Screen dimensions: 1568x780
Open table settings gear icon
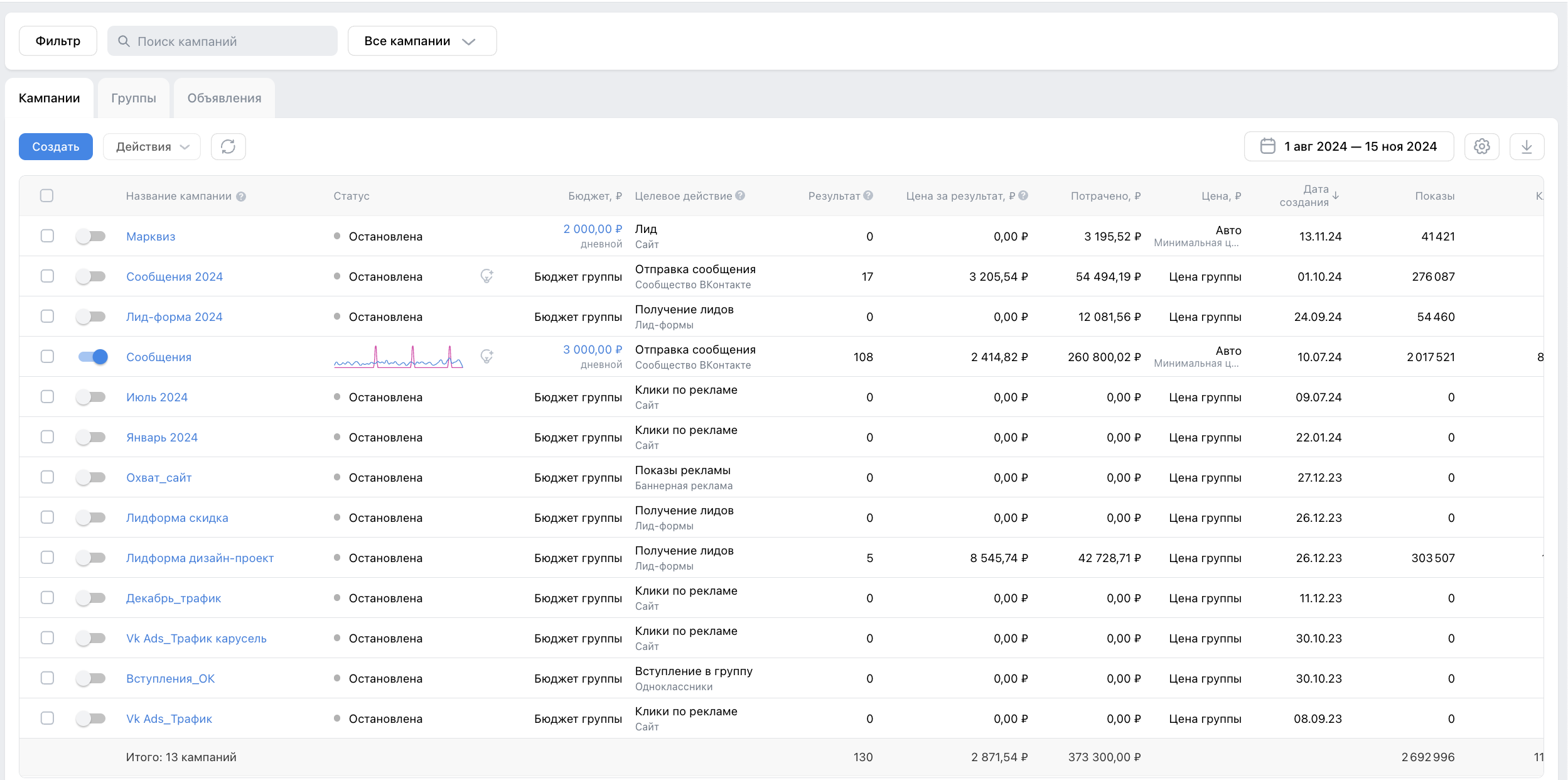(1481, 146)
